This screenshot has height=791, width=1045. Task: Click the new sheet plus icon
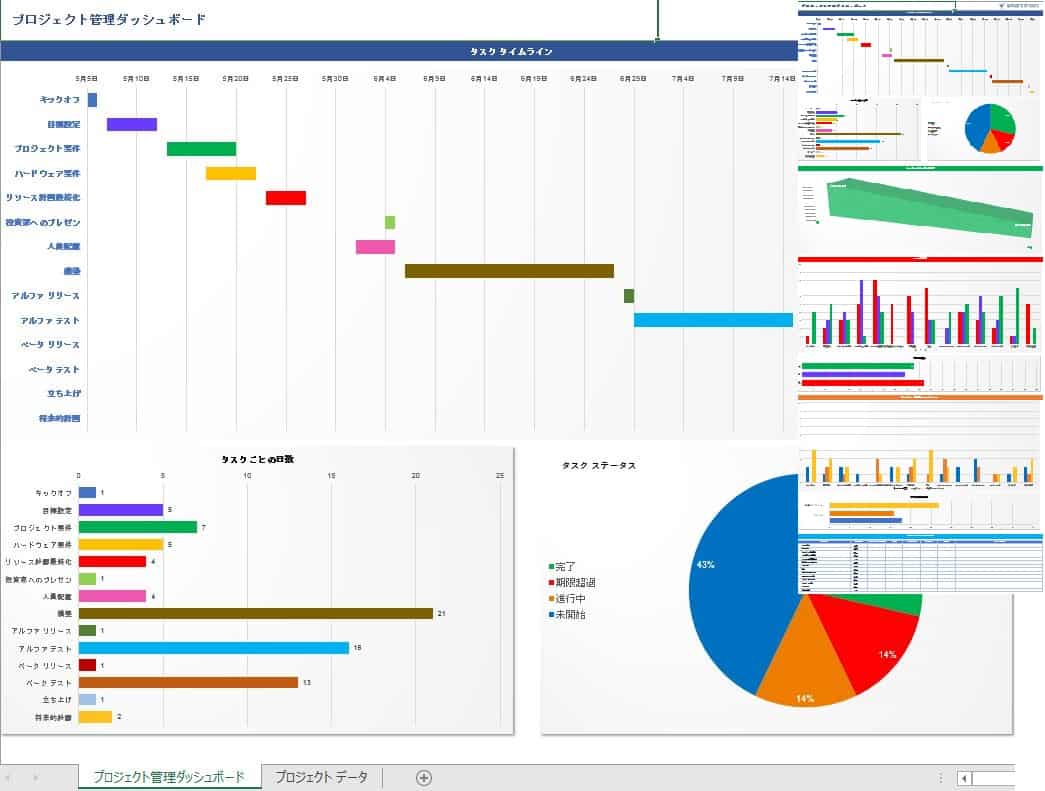pos(424,778)
